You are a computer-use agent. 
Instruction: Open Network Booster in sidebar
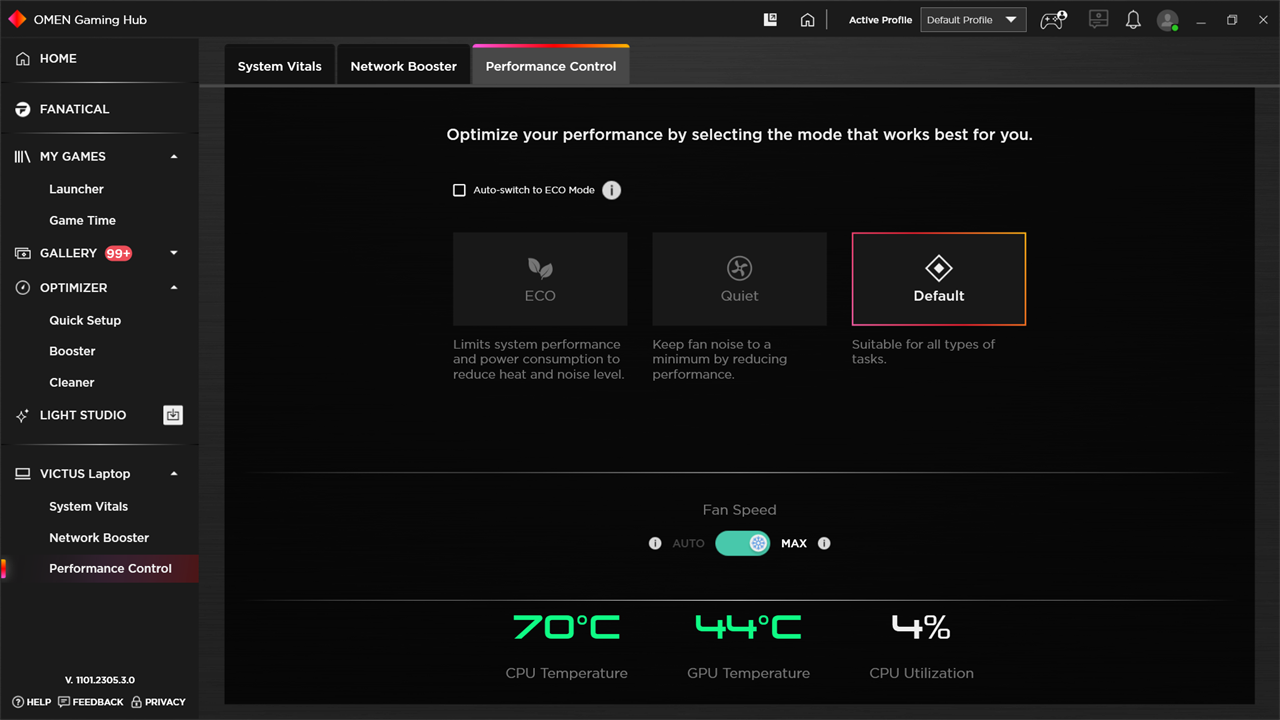tap(100, 537)
